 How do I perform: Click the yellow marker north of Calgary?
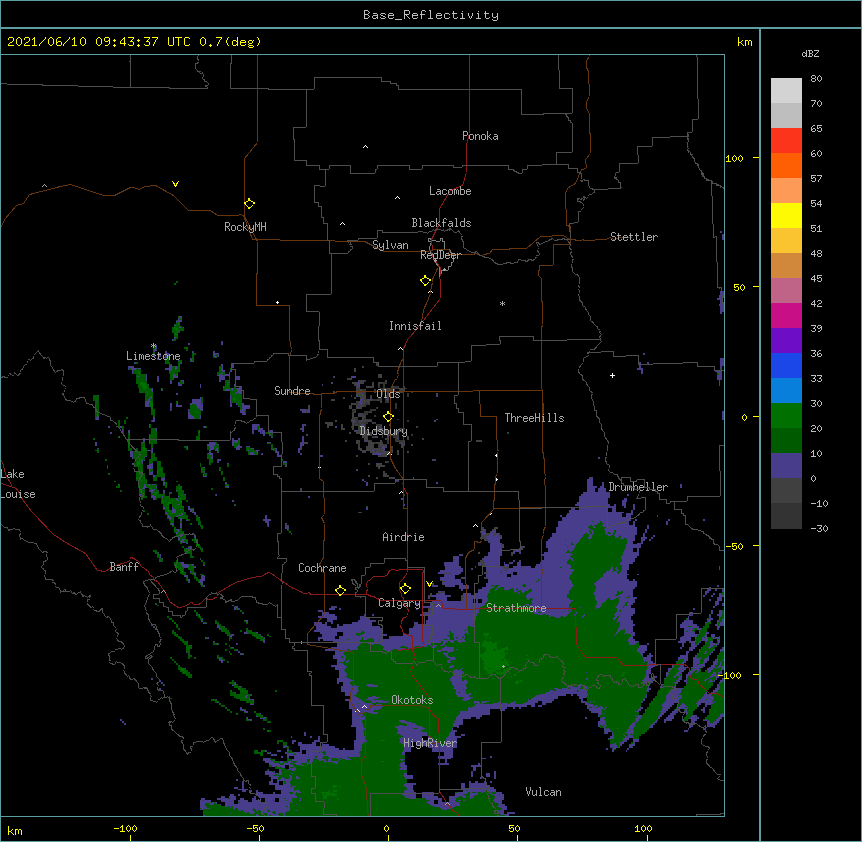tap(405, 589)
